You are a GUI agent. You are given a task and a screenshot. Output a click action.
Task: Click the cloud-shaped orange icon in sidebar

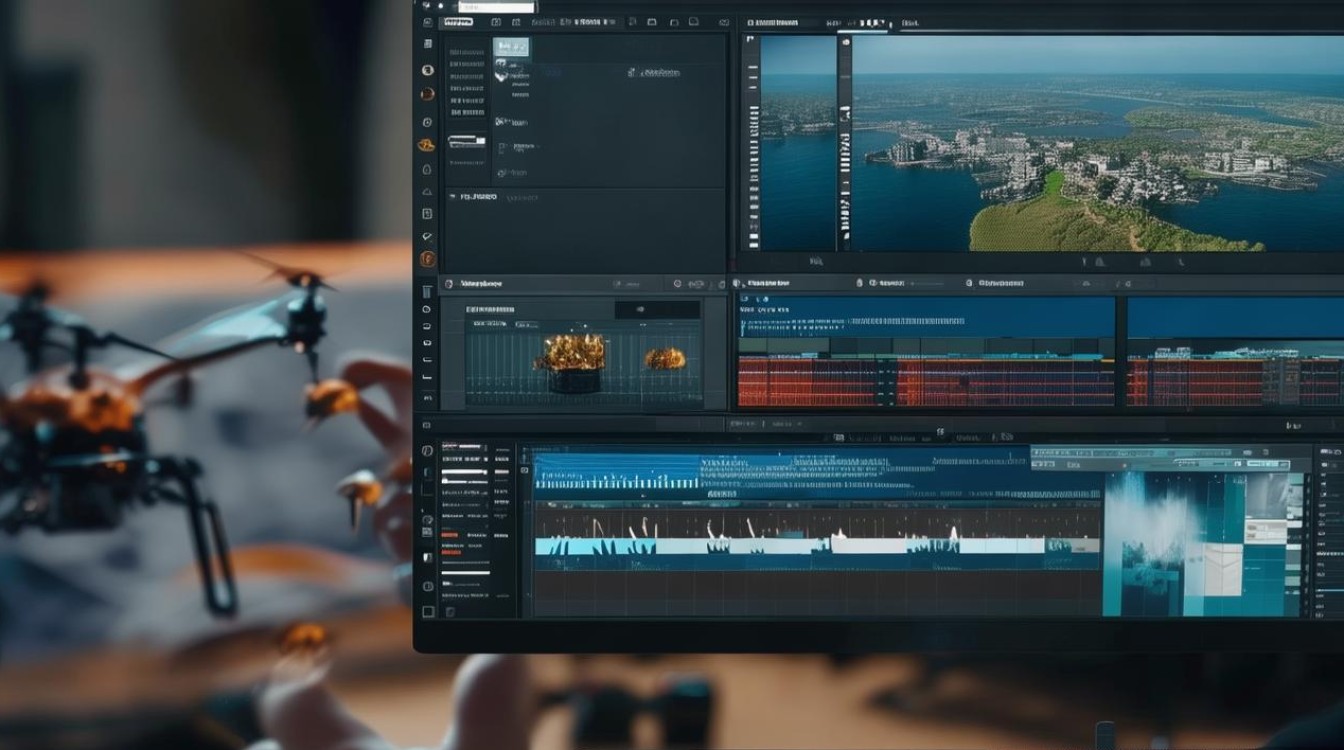tap(427, 145)
